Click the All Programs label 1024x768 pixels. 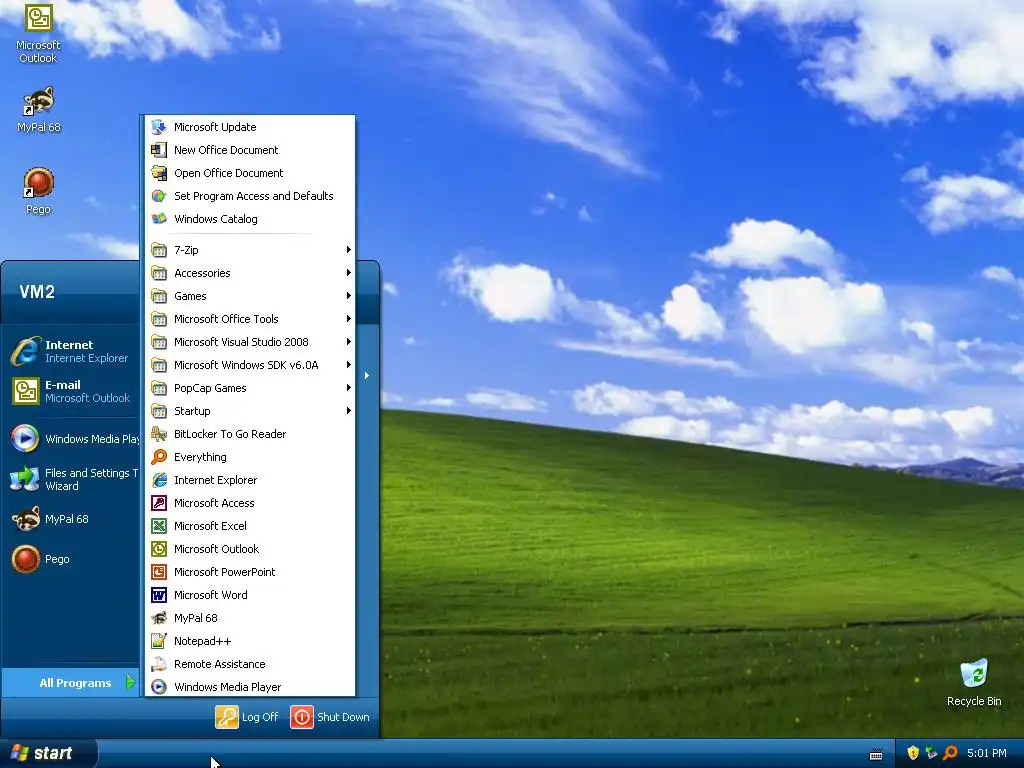coord(75,683)
